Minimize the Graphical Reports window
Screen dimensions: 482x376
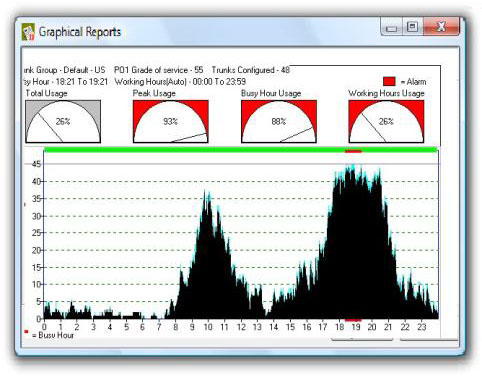(392, 28)
